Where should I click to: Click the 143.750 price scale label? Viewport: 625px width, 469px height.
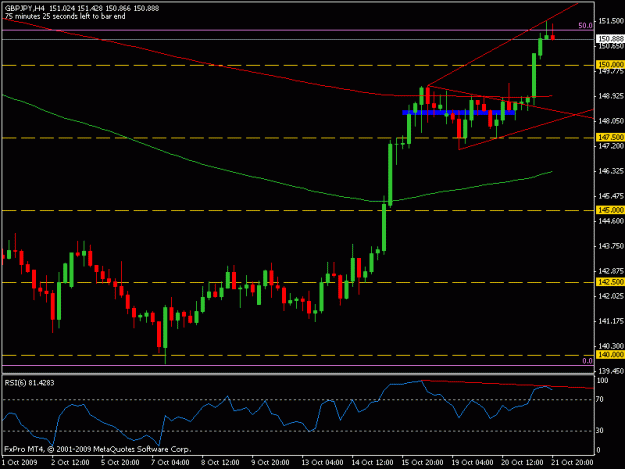(x=611, y=246)
